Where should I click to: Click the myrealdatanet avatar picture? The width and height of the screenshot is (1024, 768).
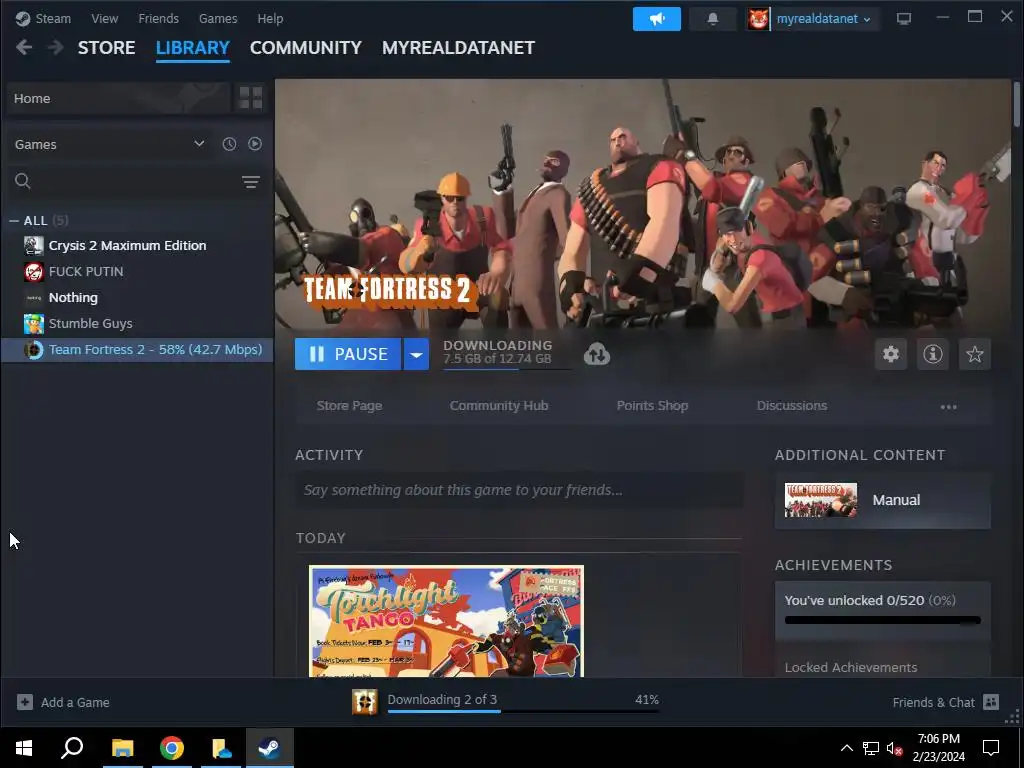758,19
